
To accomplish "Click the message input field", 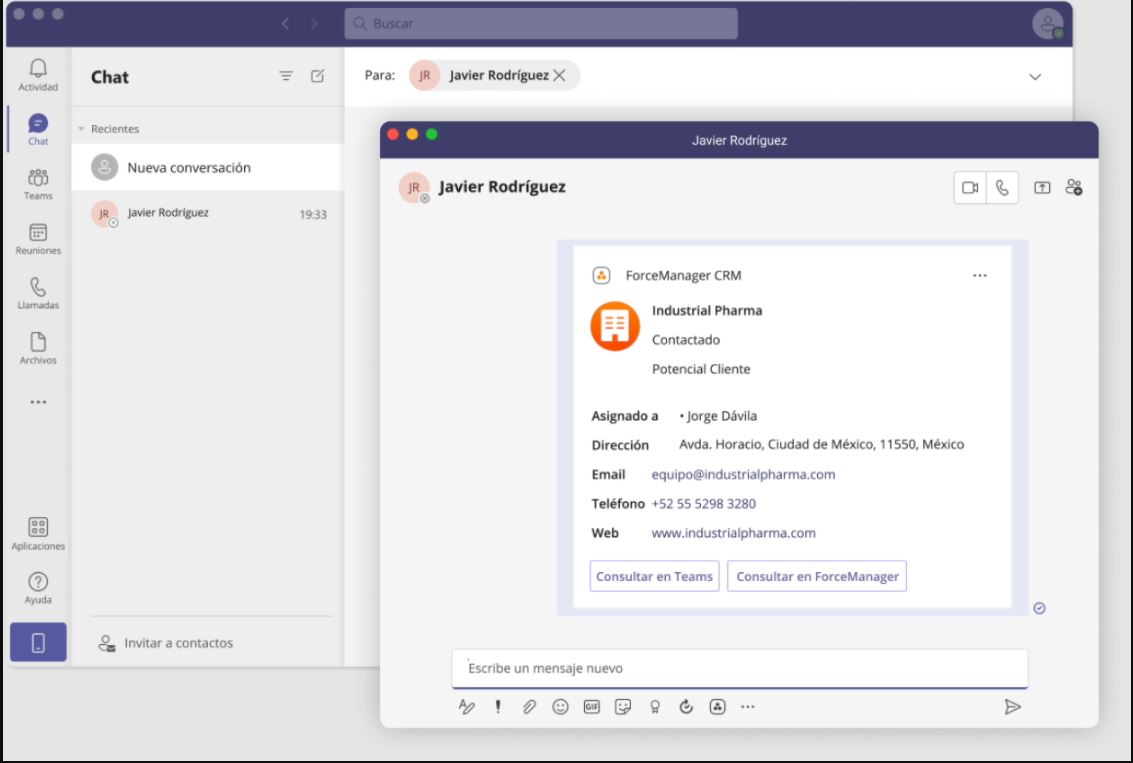I will click(x=739, y=668).
